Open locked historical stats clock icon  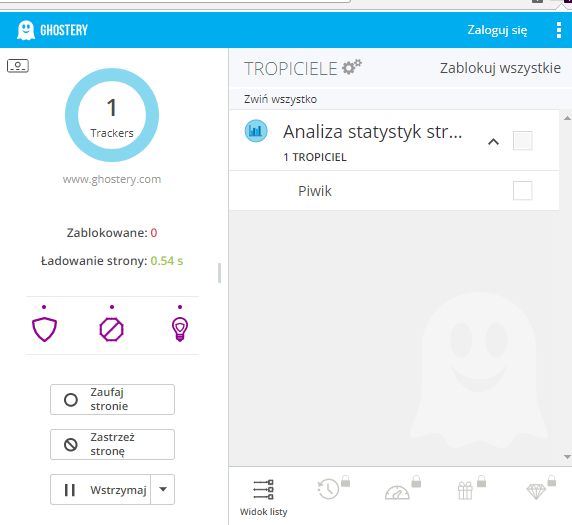pyautogui.click(x=329, y=489)
